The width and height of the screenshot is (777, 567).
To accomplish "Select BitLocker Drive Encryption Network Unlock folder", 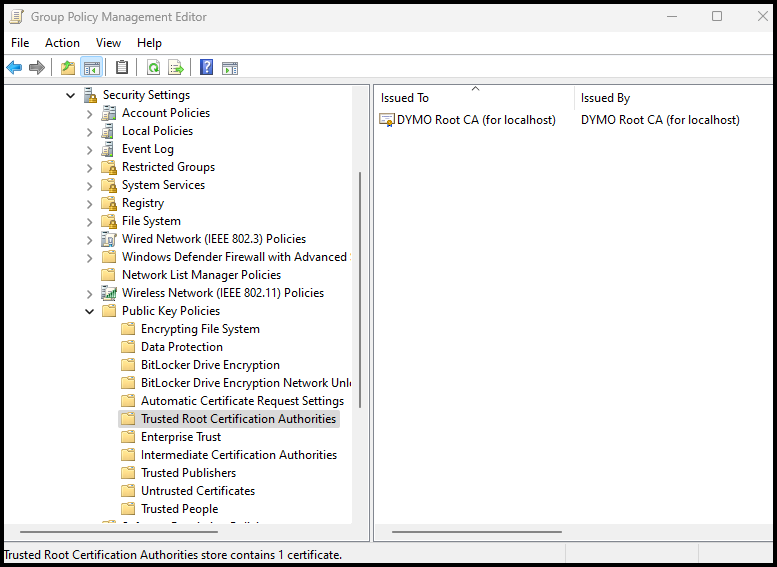I will coord(246,383).
